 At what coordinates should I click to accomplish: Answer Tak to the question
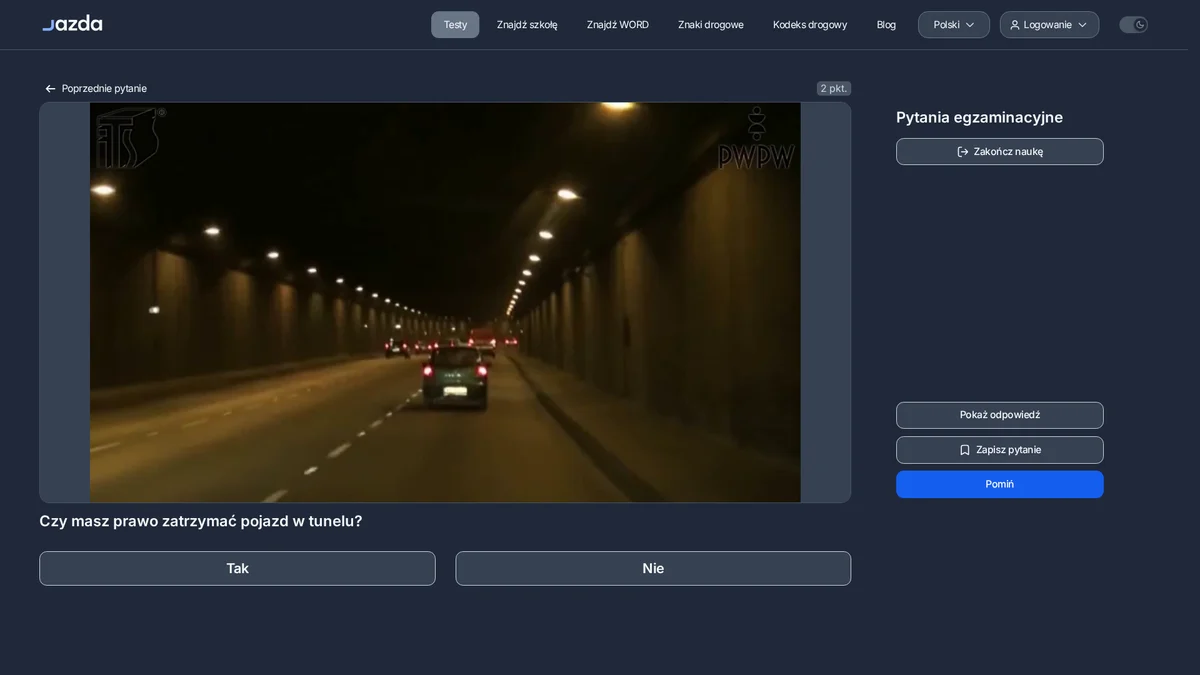(237, 568)
